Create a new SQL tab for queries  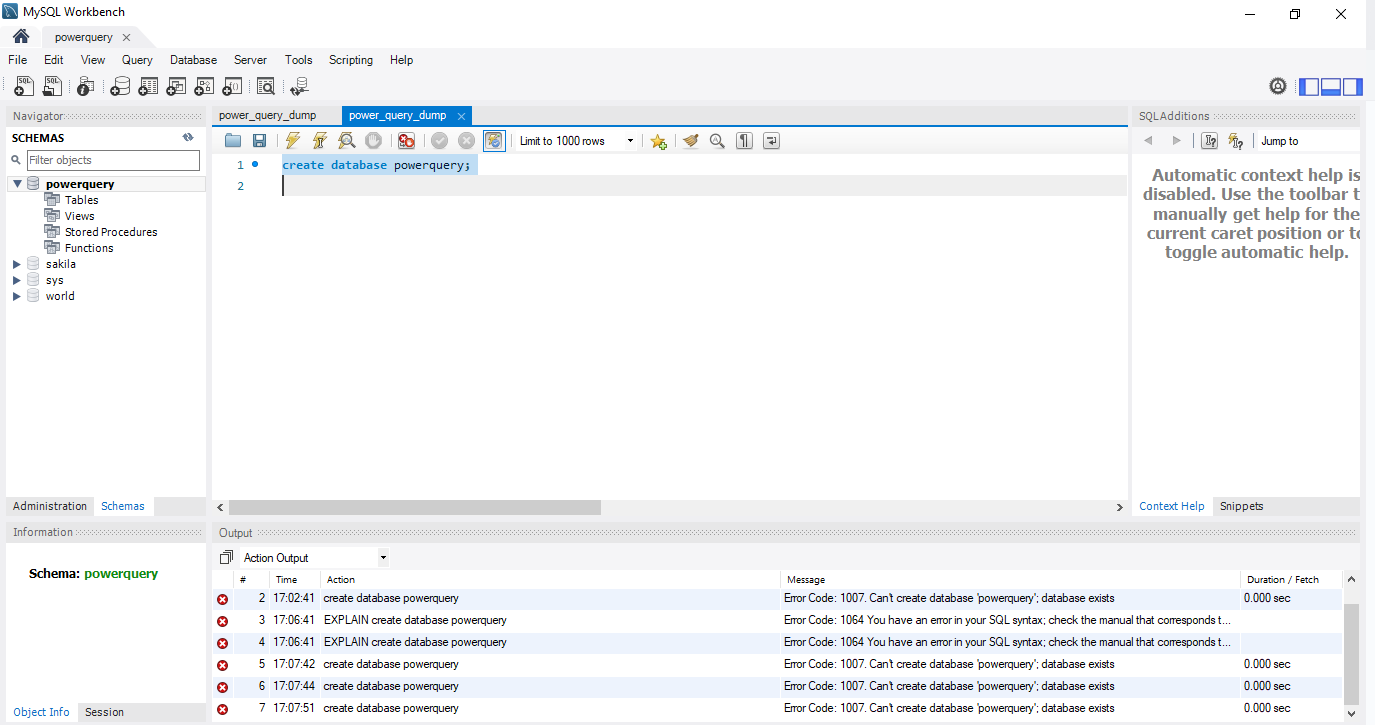pos(24,87)
